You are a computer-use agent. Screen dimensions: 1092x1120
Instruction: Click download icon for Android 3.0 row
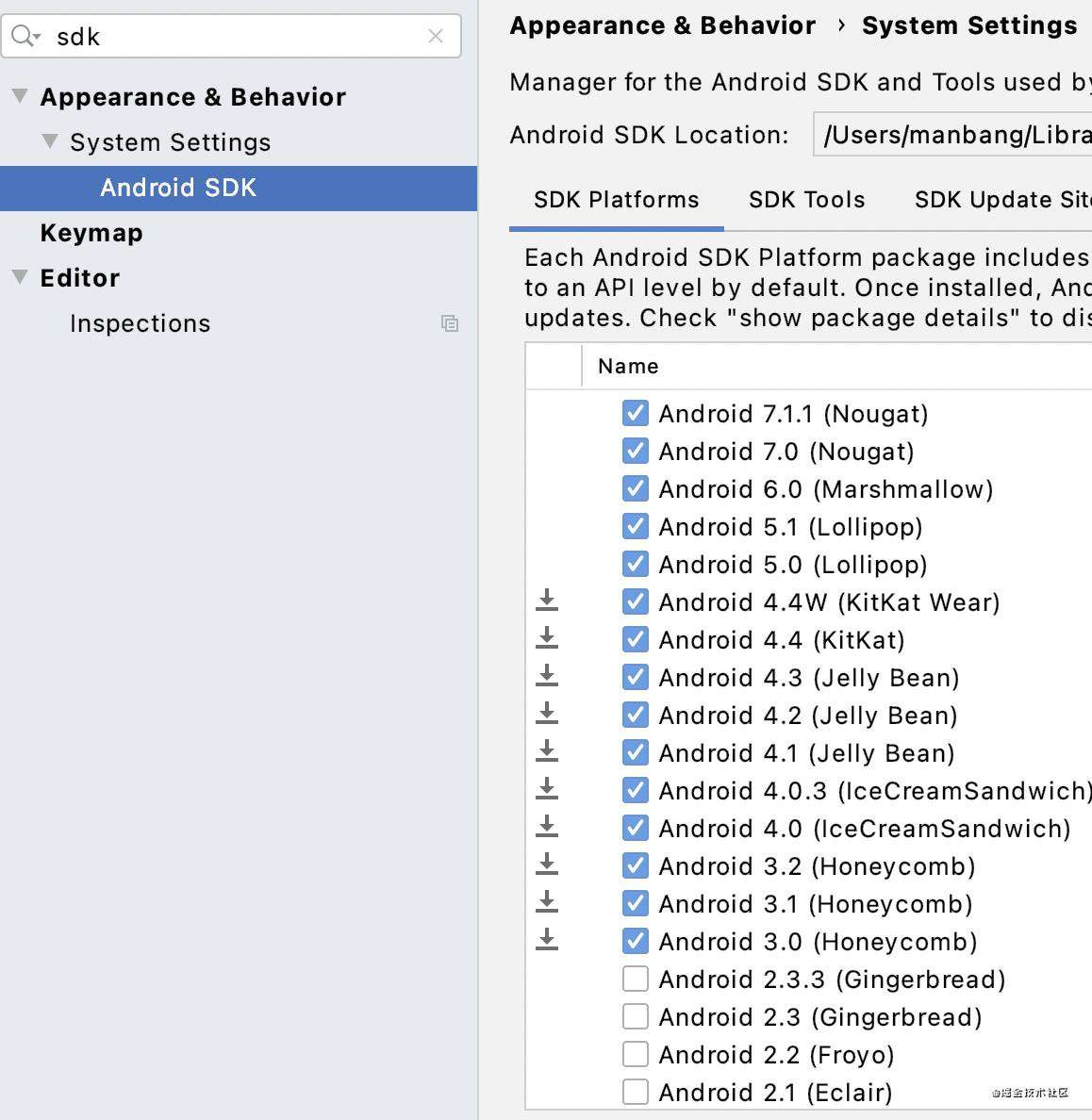(x=547, y=941)
